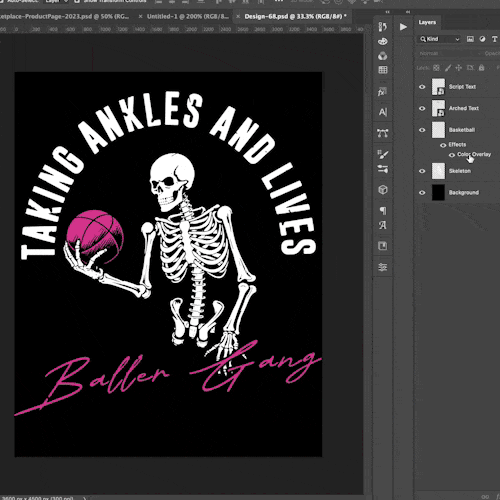This screenshot has height=500, width=500.
Task: Click the skeleton skull on canvas
Action: coord(171,182)
